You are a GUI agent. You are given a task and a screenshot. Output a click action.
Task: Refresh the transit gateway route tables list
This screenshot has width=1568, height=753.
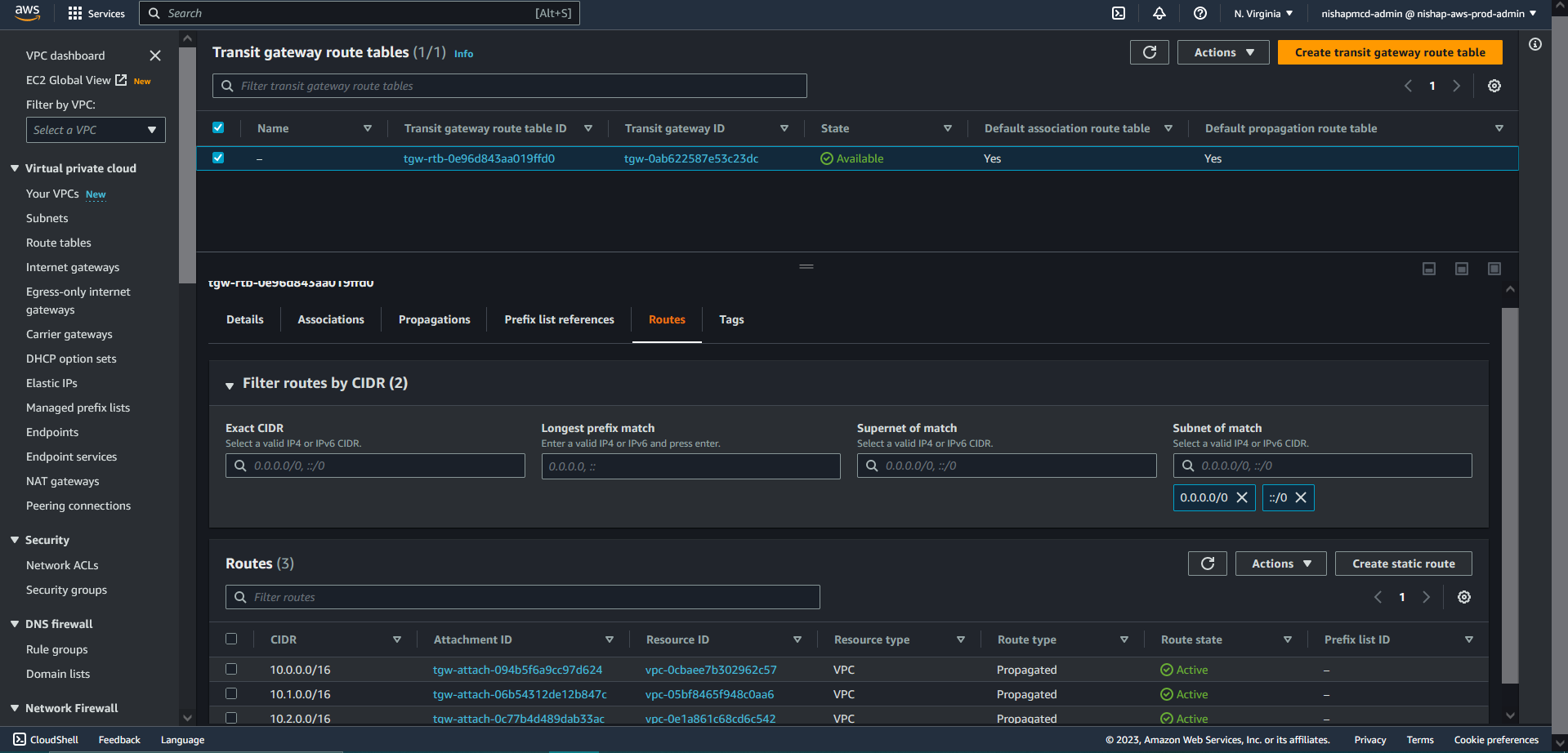[1149, 52]
